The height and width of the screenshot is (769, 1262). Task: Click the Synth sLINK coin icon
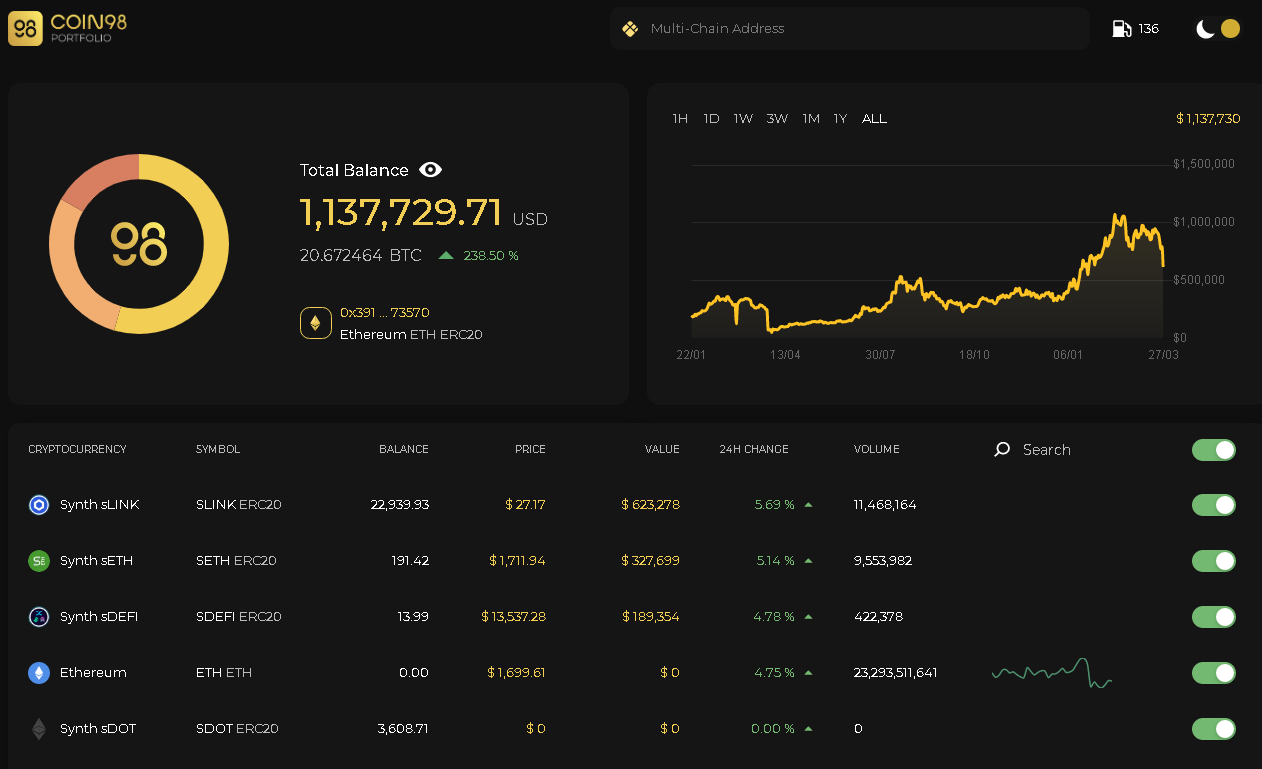click(39, 505)
